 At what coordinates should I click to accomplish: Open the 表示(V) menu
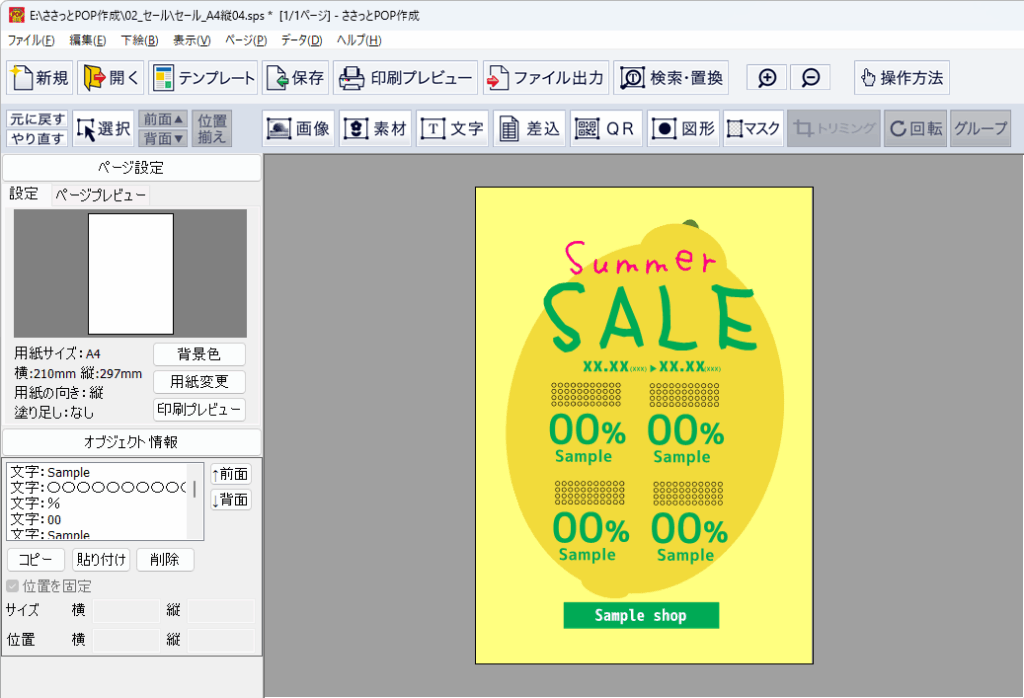coord(192,40)
